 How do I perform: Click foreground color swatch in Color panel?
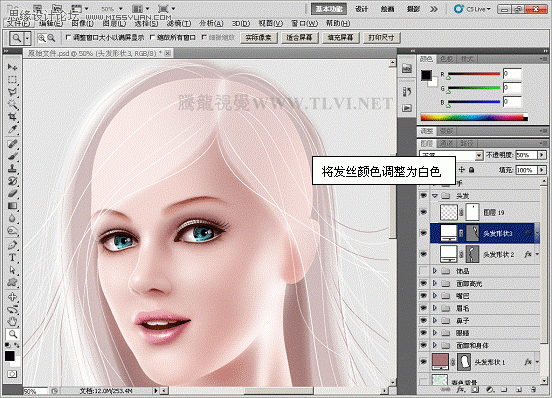[x=426, y=75]
